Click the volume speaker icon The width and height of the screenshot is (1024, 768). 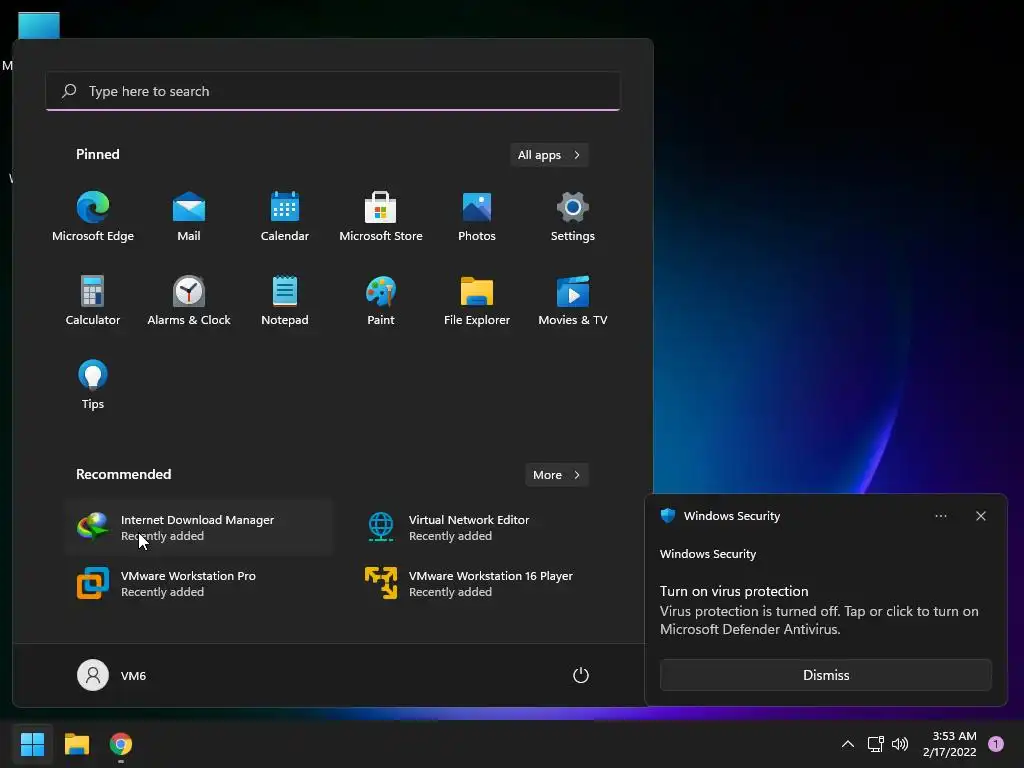point(900,744)
